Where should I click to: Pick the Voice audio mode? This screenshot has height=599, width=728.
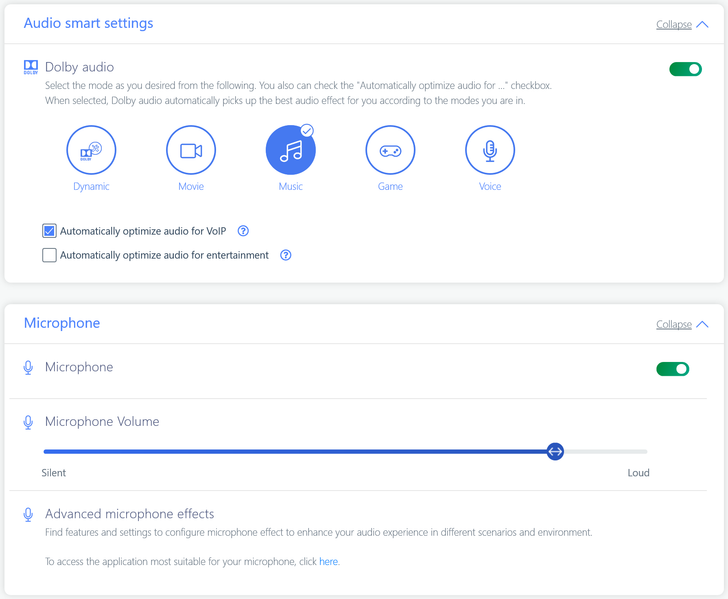pyautogui.click(x=490, y=150)
